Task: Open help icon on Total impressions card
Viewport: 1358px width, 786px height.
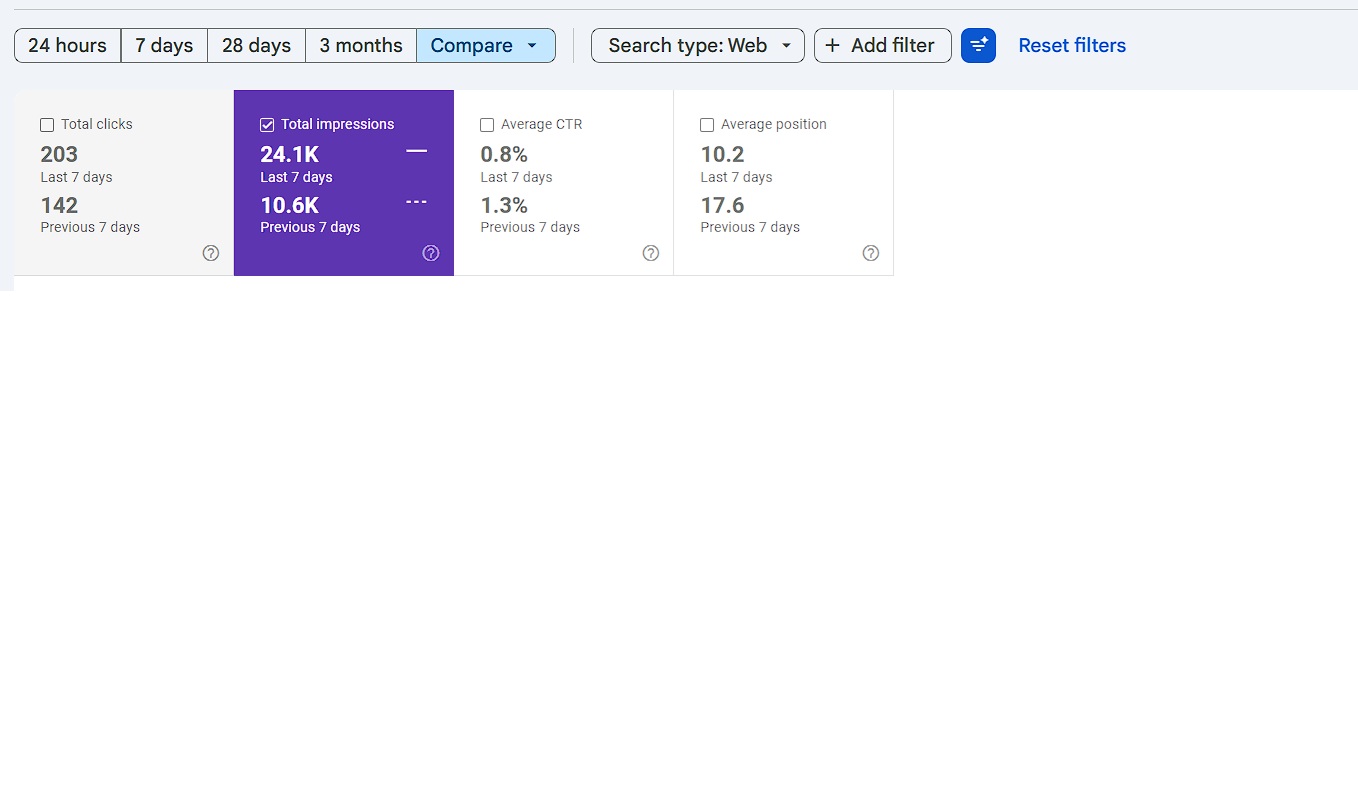Action: coord(431,253)
